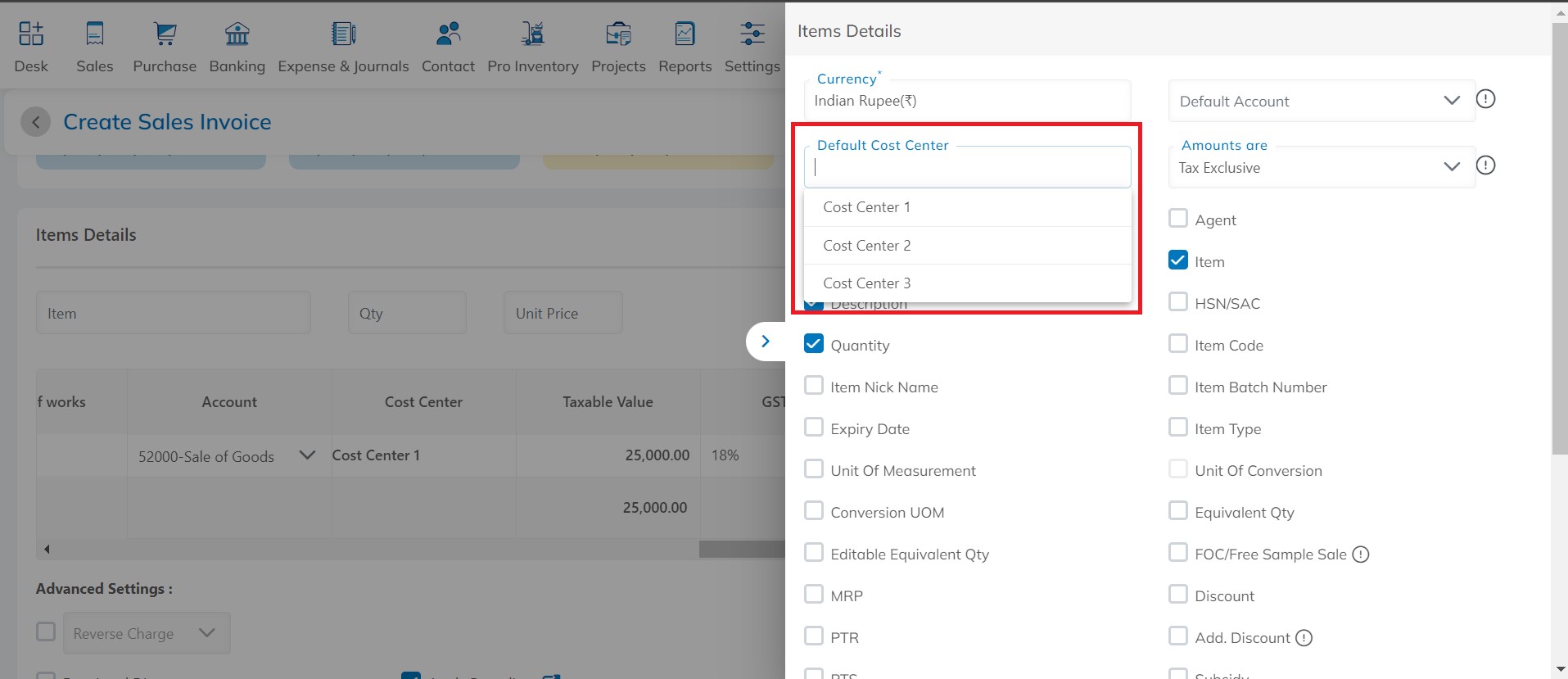Open the Desk module icon

pyautogui.click(x=31, y=34)
